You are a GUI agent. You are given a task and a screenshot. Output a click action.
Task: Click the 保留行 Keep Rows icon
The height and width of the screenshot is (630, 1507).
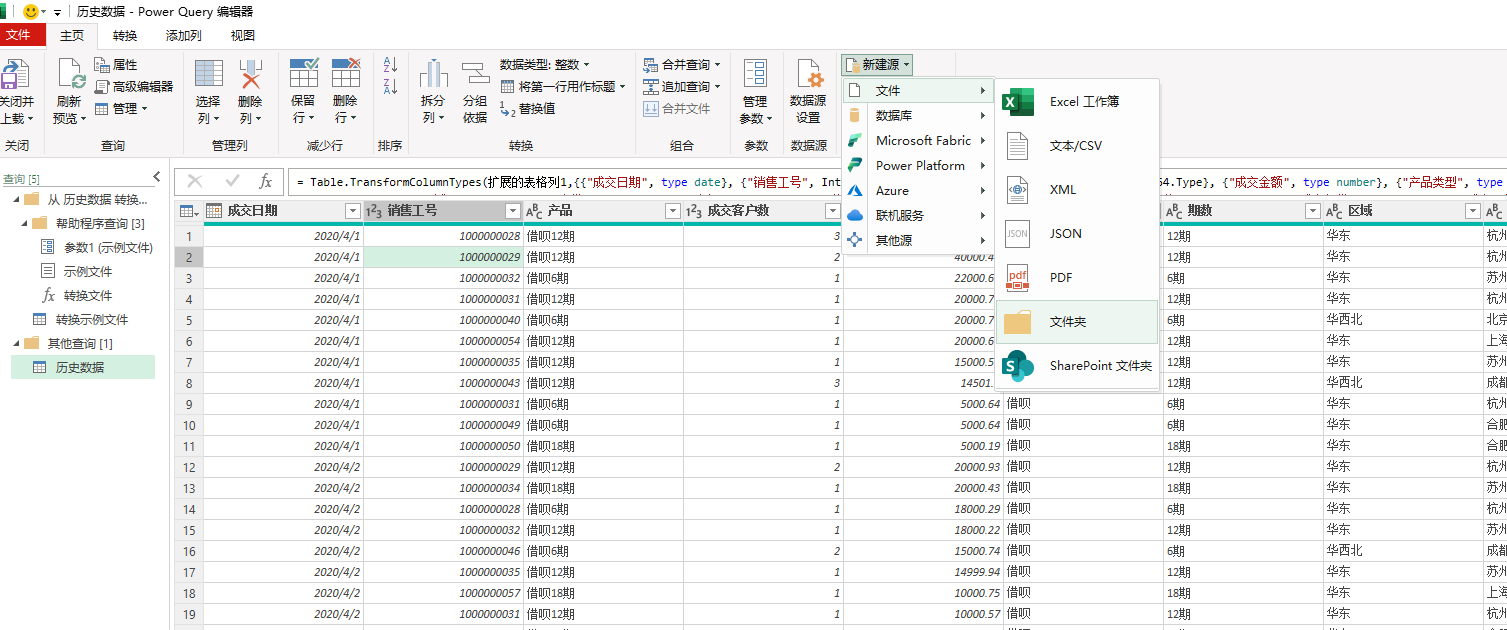(x=304, y=74)
